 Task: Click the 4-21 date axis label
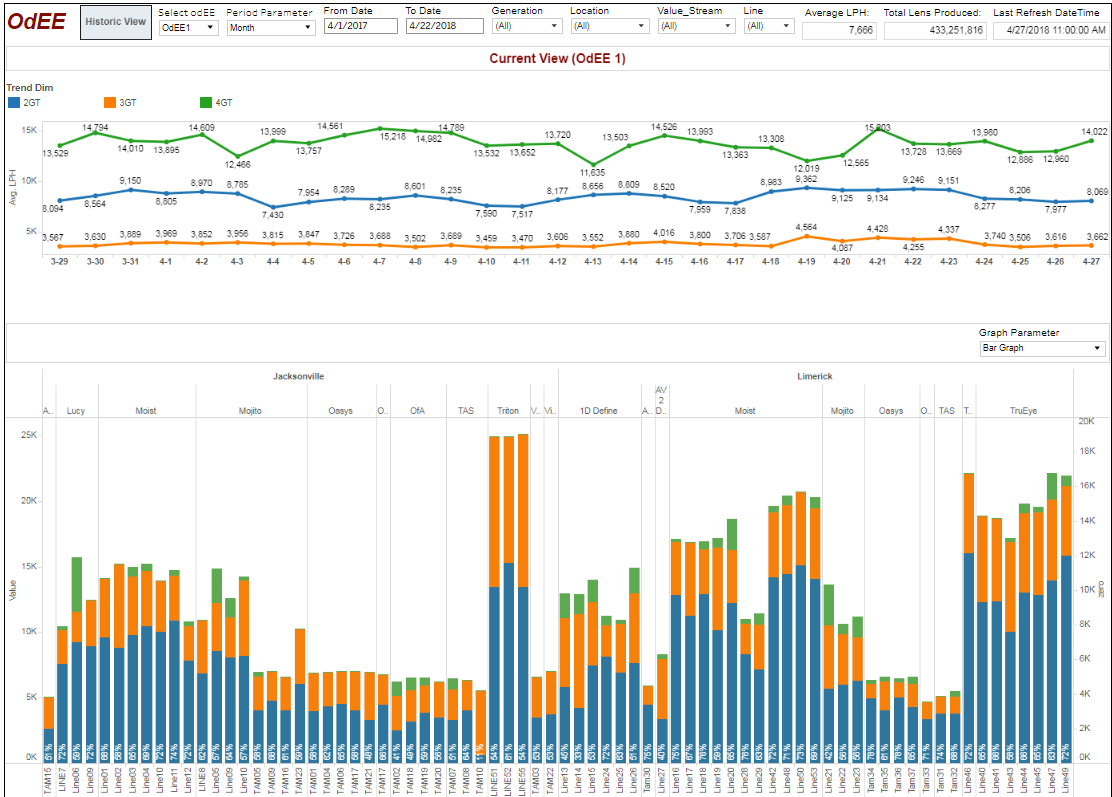877,262
